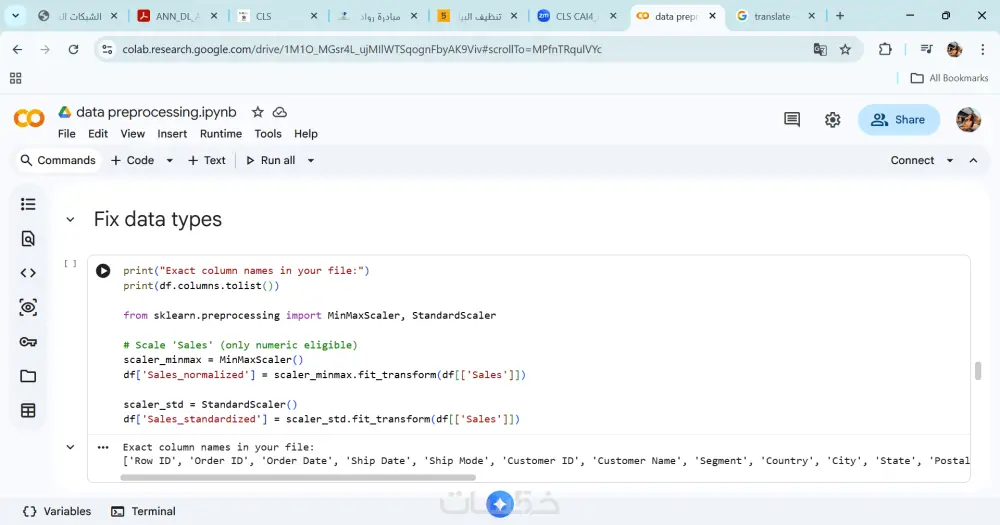Click the cloud save status icon

279,112
